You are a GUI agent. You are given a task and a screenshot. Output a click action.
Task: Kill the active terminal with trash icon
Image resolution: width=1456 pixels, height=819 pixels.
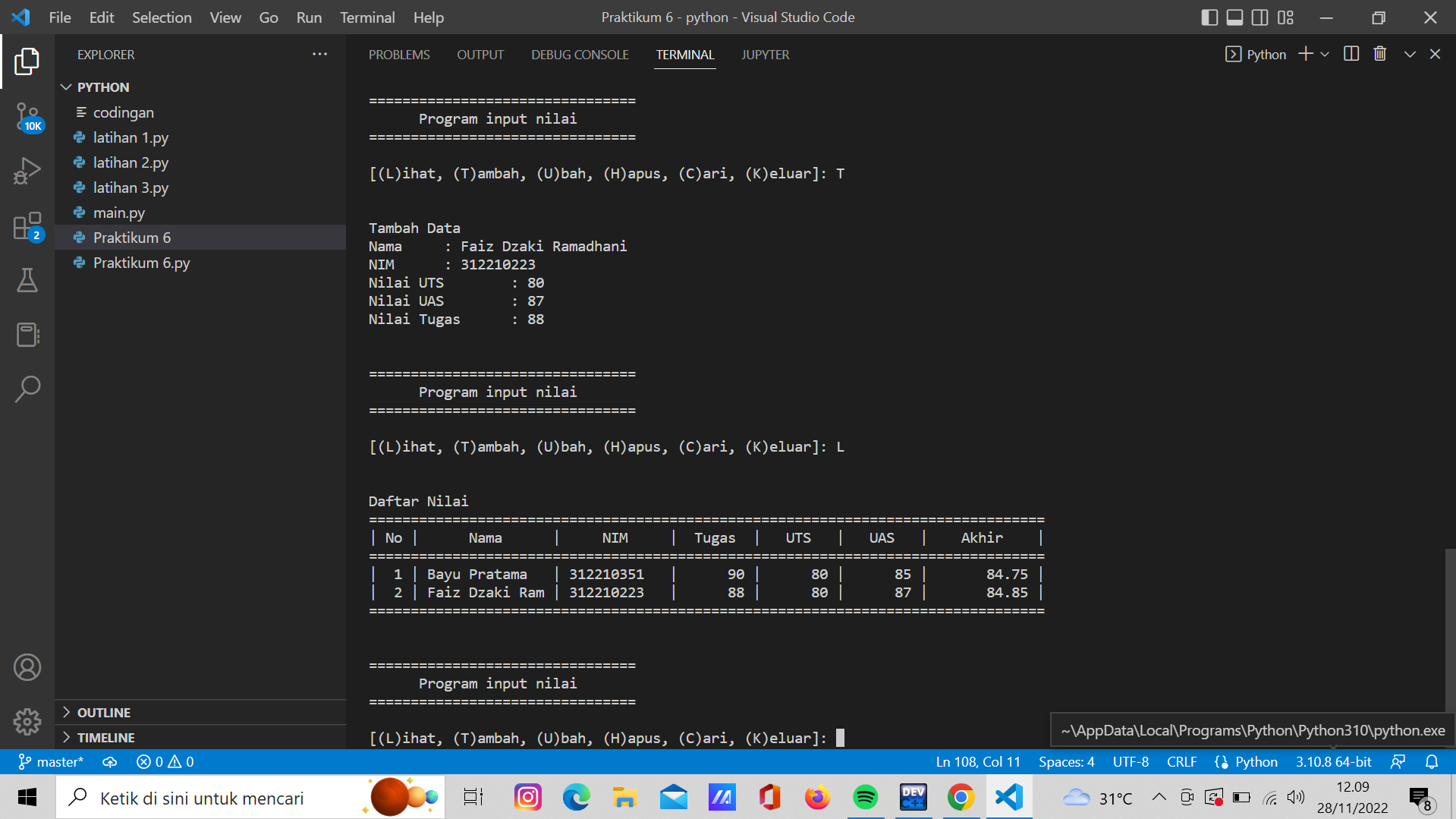[1379, 53]
